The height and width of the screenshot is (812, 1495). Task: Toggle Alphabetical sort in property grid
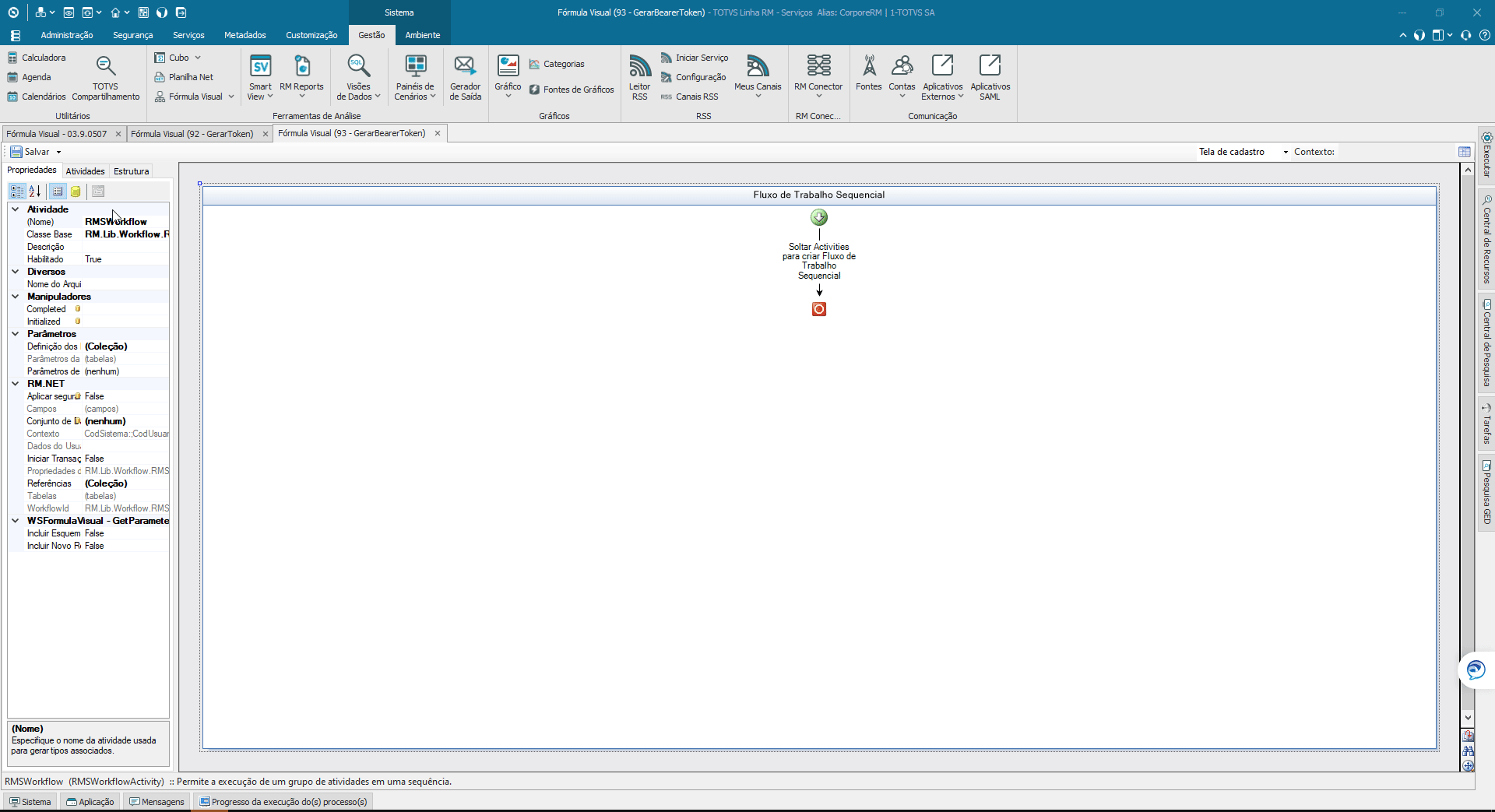[x=35, y=192]
